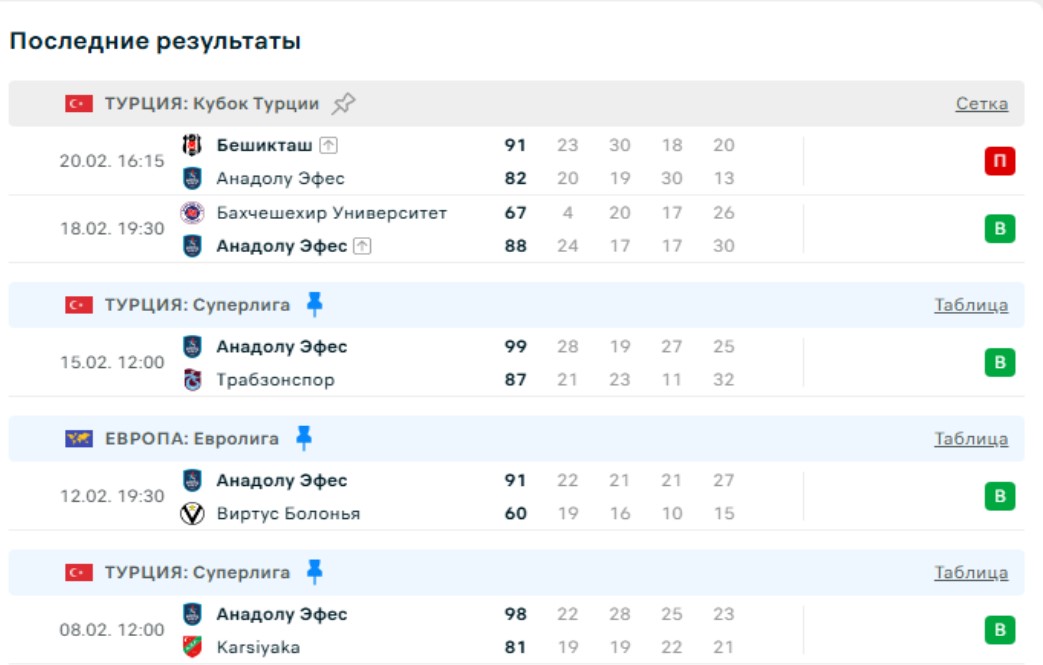
Task: Click the 91 final score for Бешикташ
Action: point(515,145)
